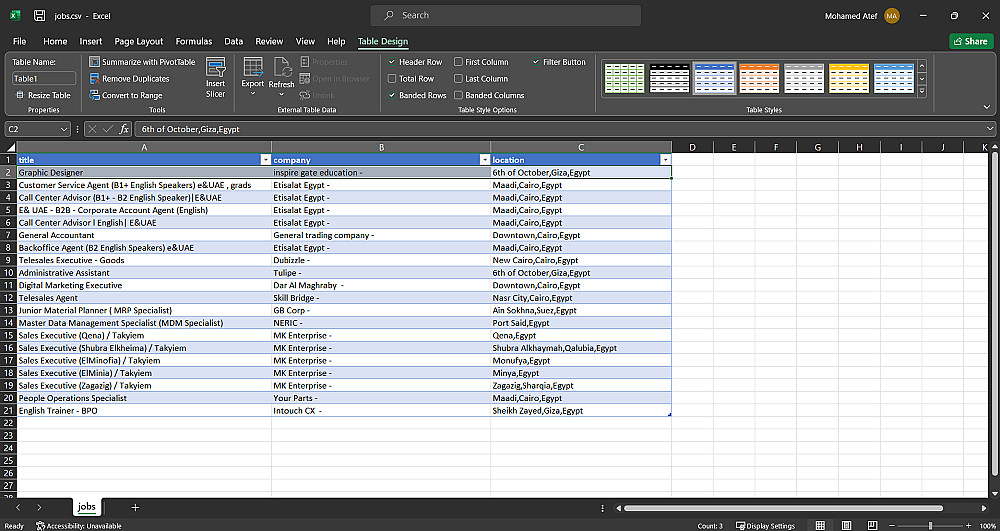Open the File menu
The width and height of the screenshot is (1000, 531).
(x=20, y=41)
